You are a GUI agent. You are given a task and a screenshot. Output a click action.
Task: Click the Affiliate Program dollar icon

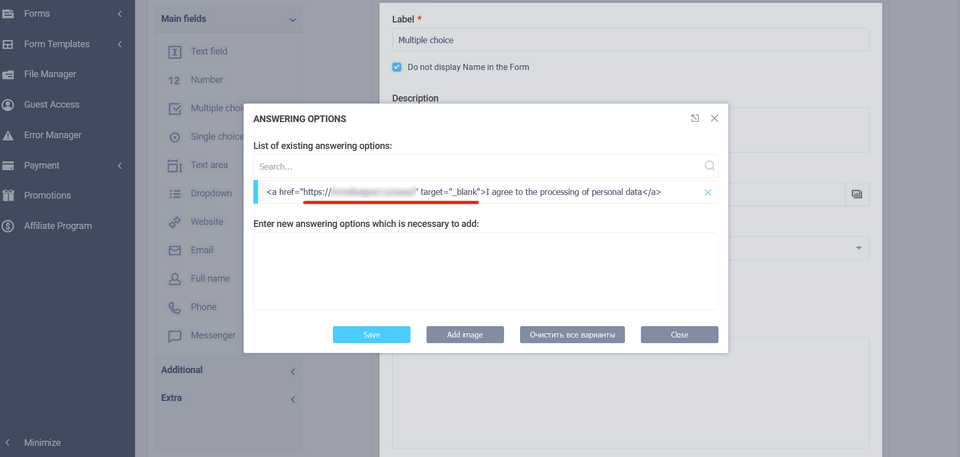click(x=9, y=226)
